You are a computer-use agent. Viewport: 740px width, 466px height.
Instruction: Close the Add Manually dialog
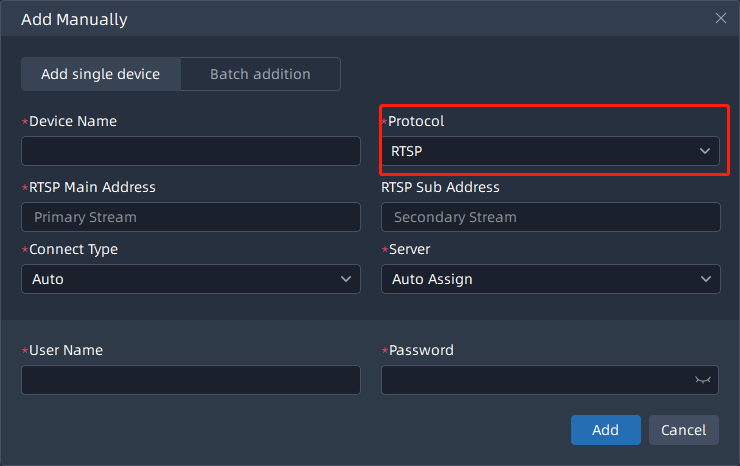click(720, 18)
